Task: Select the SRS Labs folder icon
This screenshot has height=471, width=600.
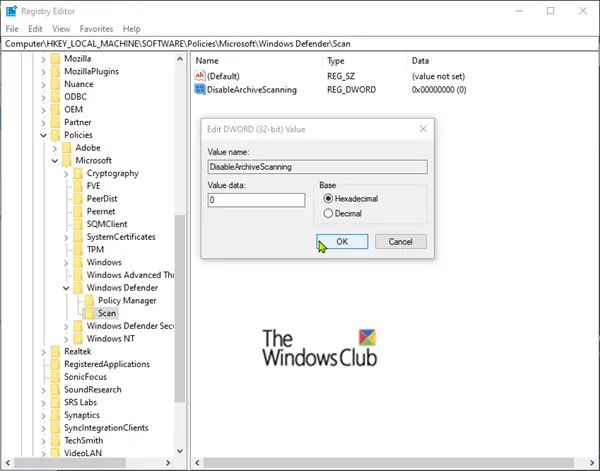Action: tap(55, 403)
